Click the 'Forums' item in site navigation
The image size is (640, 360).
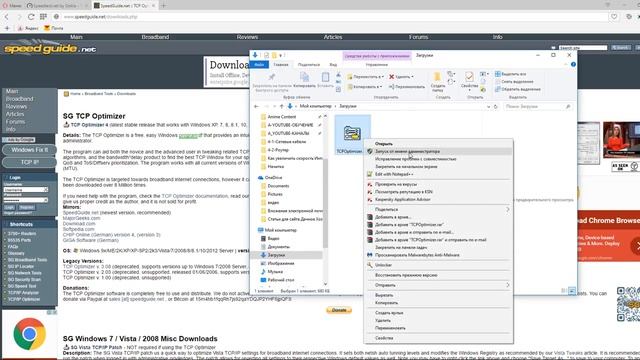click(x=418, y=37)
